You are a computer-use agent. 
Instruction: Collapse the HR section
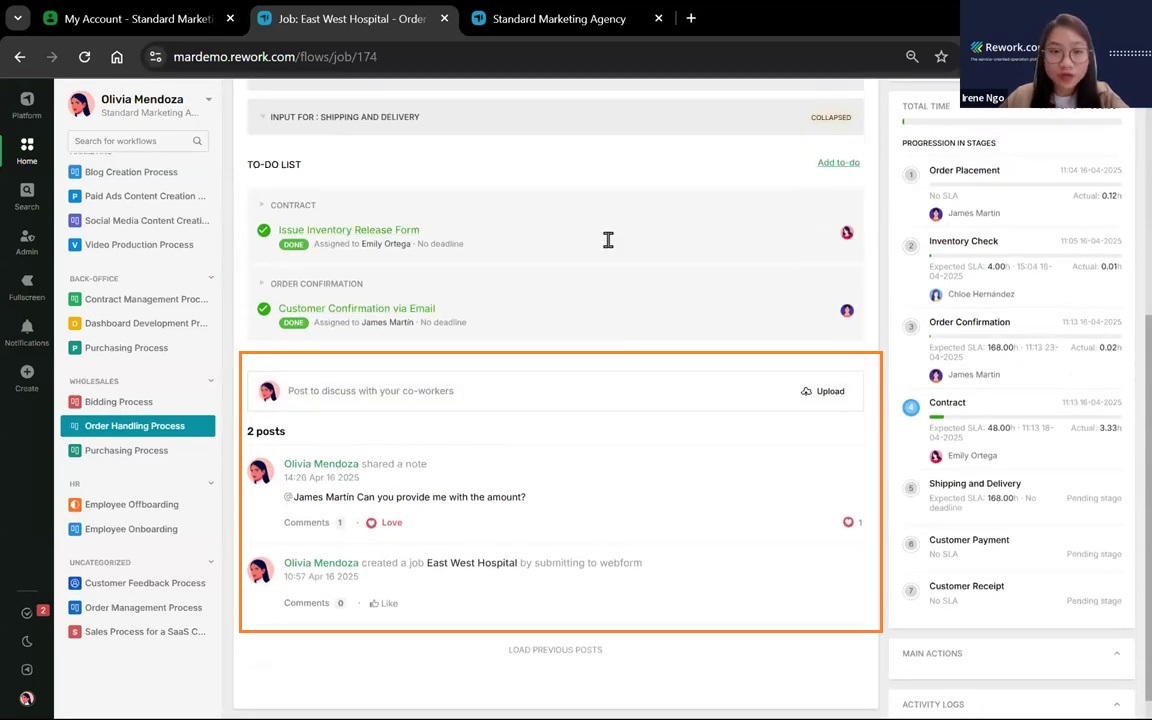(x=211, y=483)
